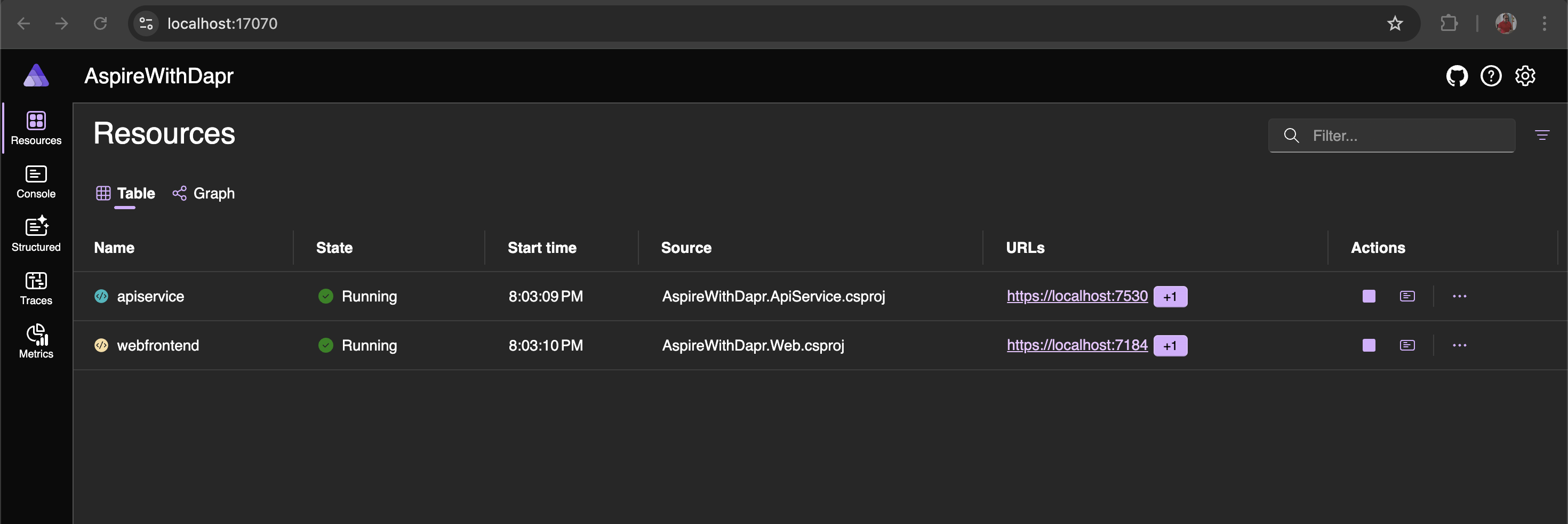Stop the apiservice resource
This screenshot has height=524, width=1568.
coord(1369,296)
